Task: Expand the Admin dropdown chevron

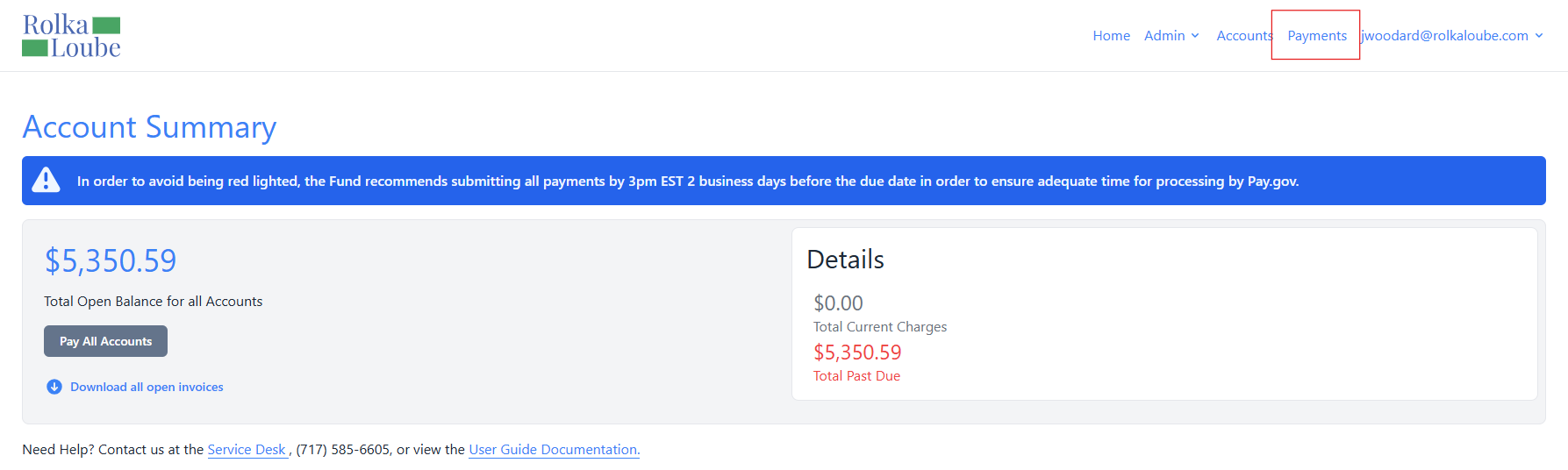Action: click(x=1195, y=36)
